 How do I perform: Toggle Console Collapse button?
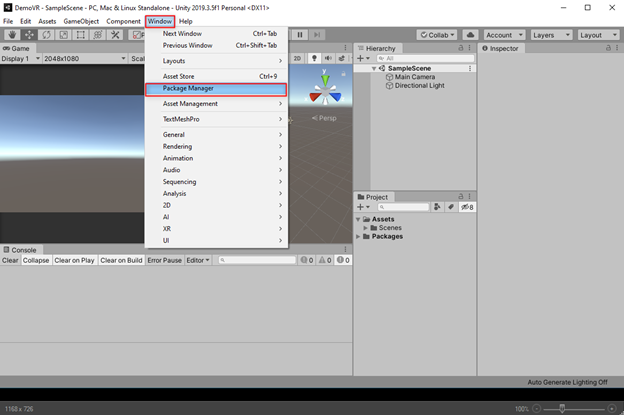click(36, 260)
